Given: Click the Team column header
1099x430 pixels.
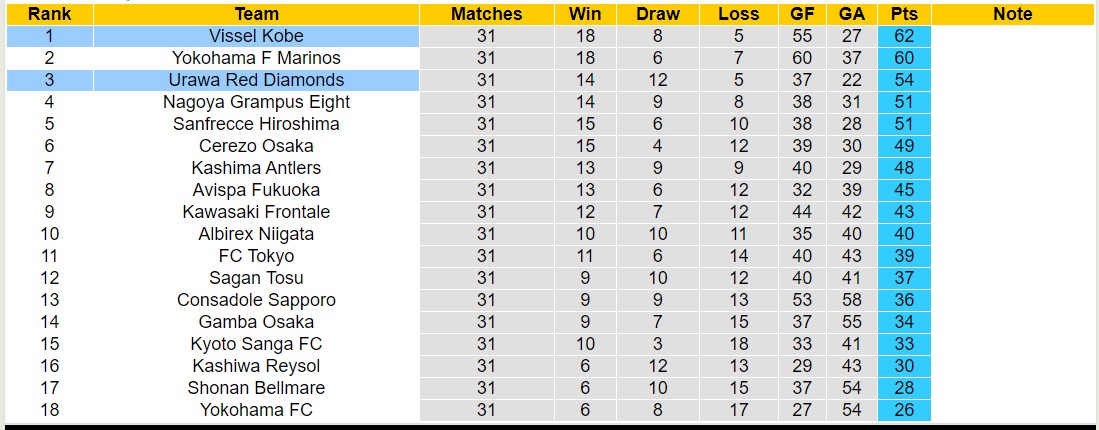Looking at the screenshot, I should click(x=257, y=14).
